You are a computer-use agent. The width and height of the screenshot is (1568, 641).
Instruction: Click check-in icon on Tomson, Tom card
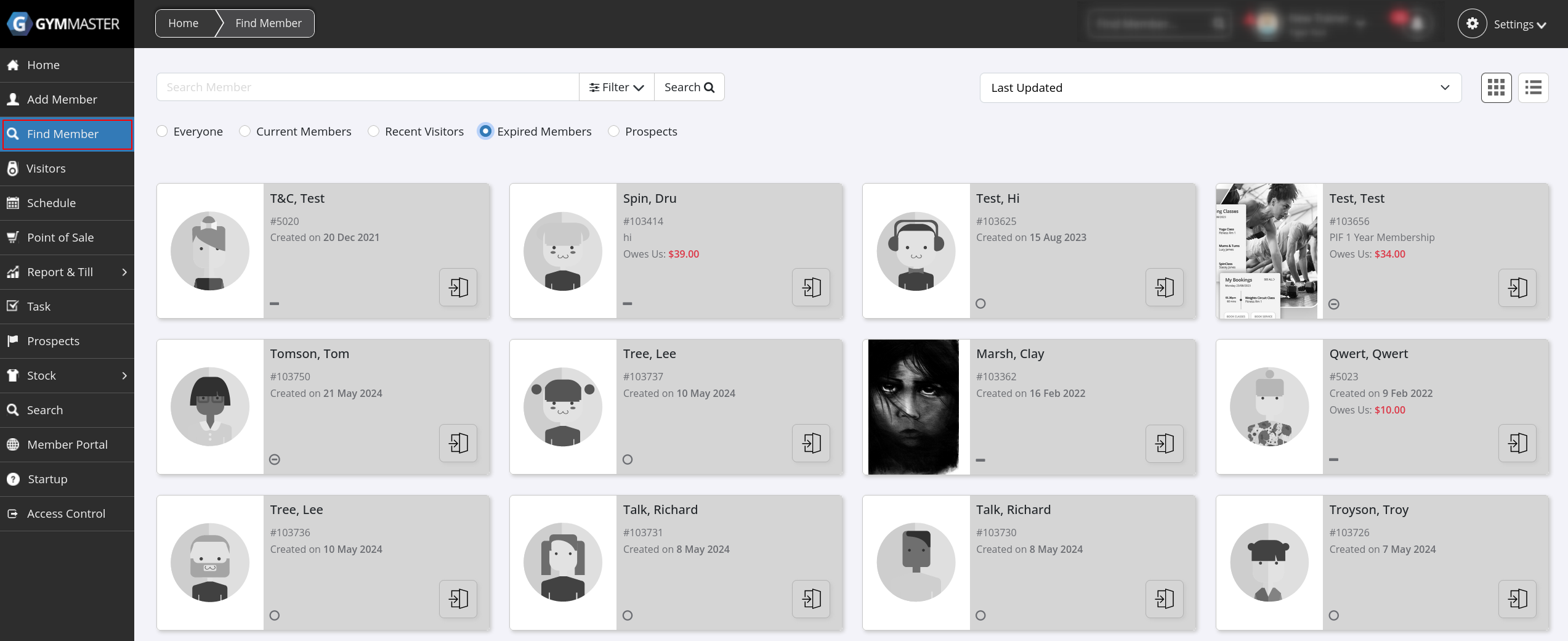(x=458, y=443)
